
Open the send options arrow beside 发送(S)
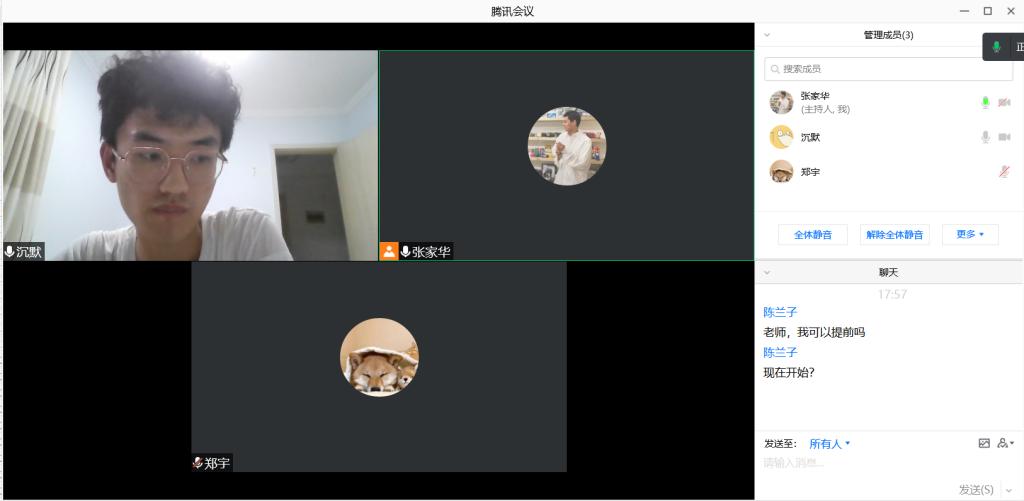(x=1010, y=490)
